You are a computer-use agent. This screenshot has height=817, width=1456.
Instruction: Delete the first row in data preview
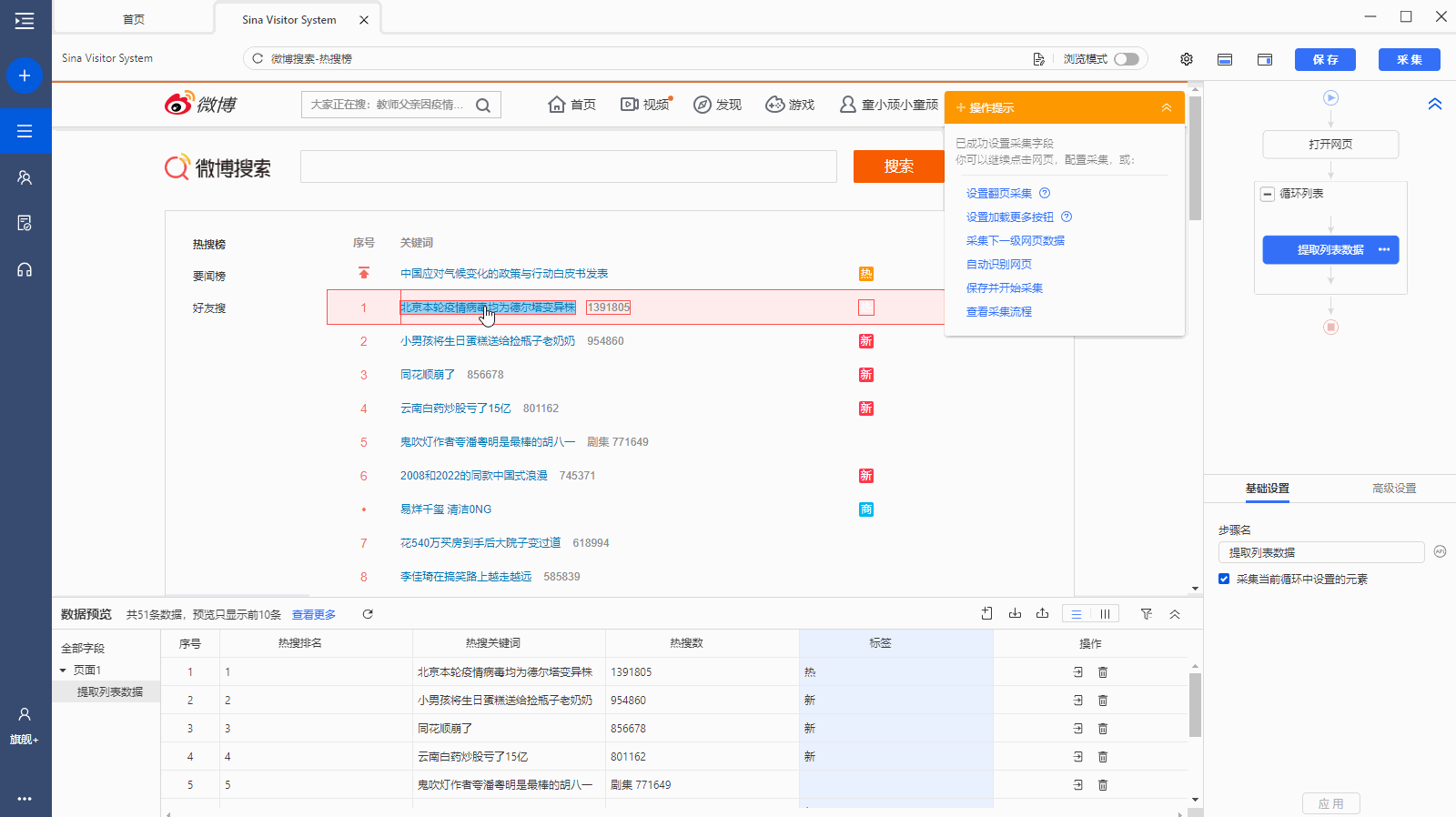click(x=1103, y=672)
